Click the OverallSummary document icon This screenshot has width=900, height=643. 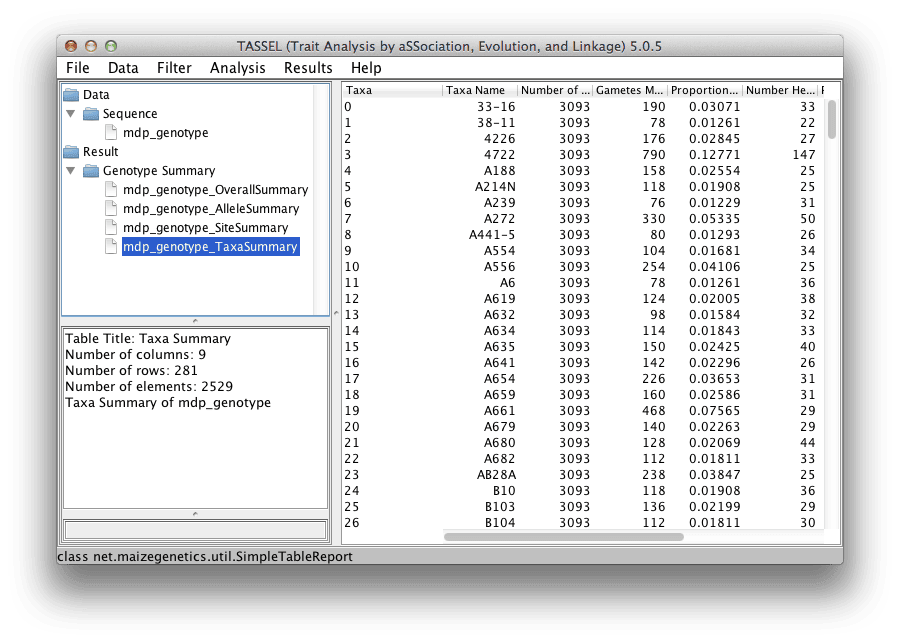tap(111, 189)
